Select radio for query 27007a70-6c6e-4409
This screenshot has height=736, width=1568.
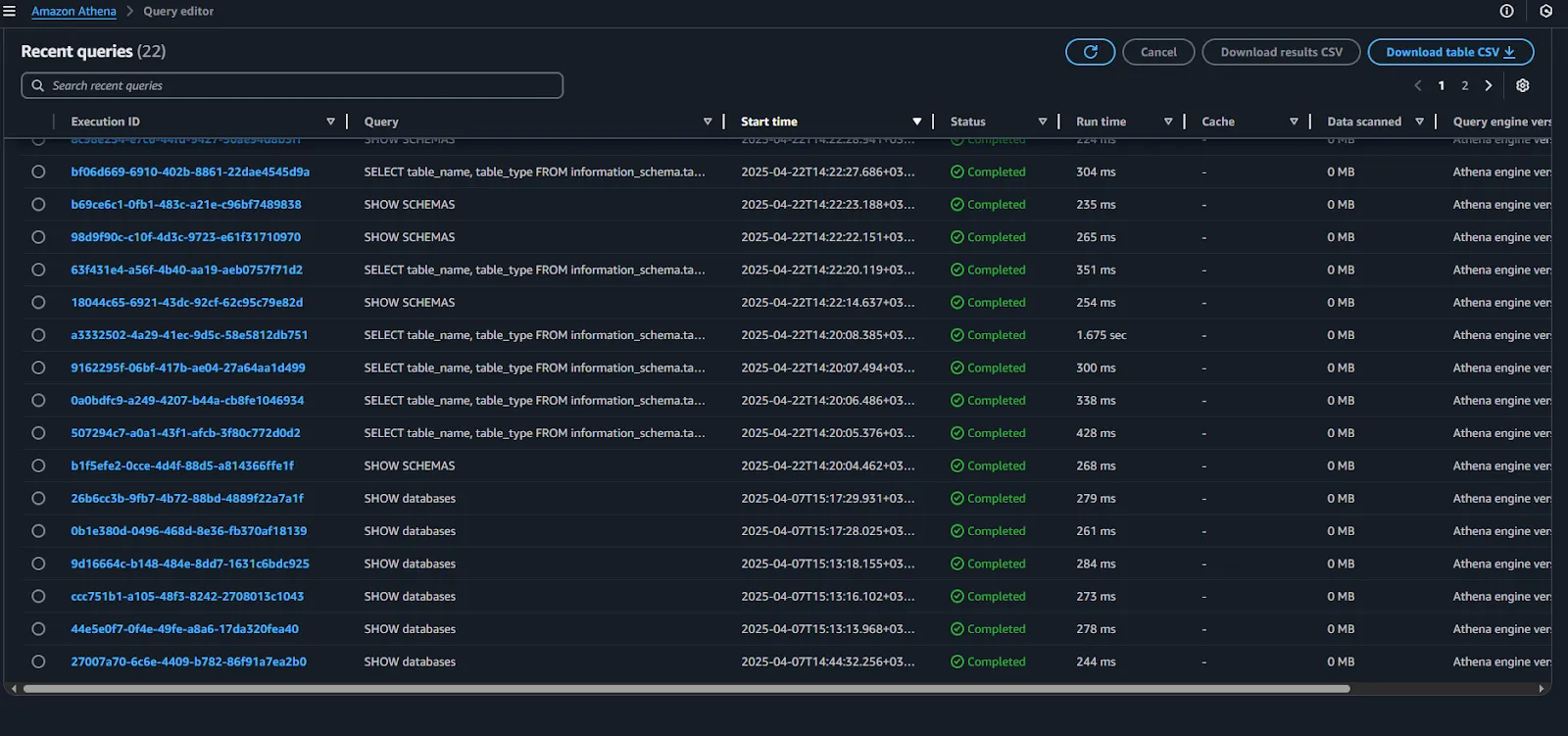(x=38, y=662)
